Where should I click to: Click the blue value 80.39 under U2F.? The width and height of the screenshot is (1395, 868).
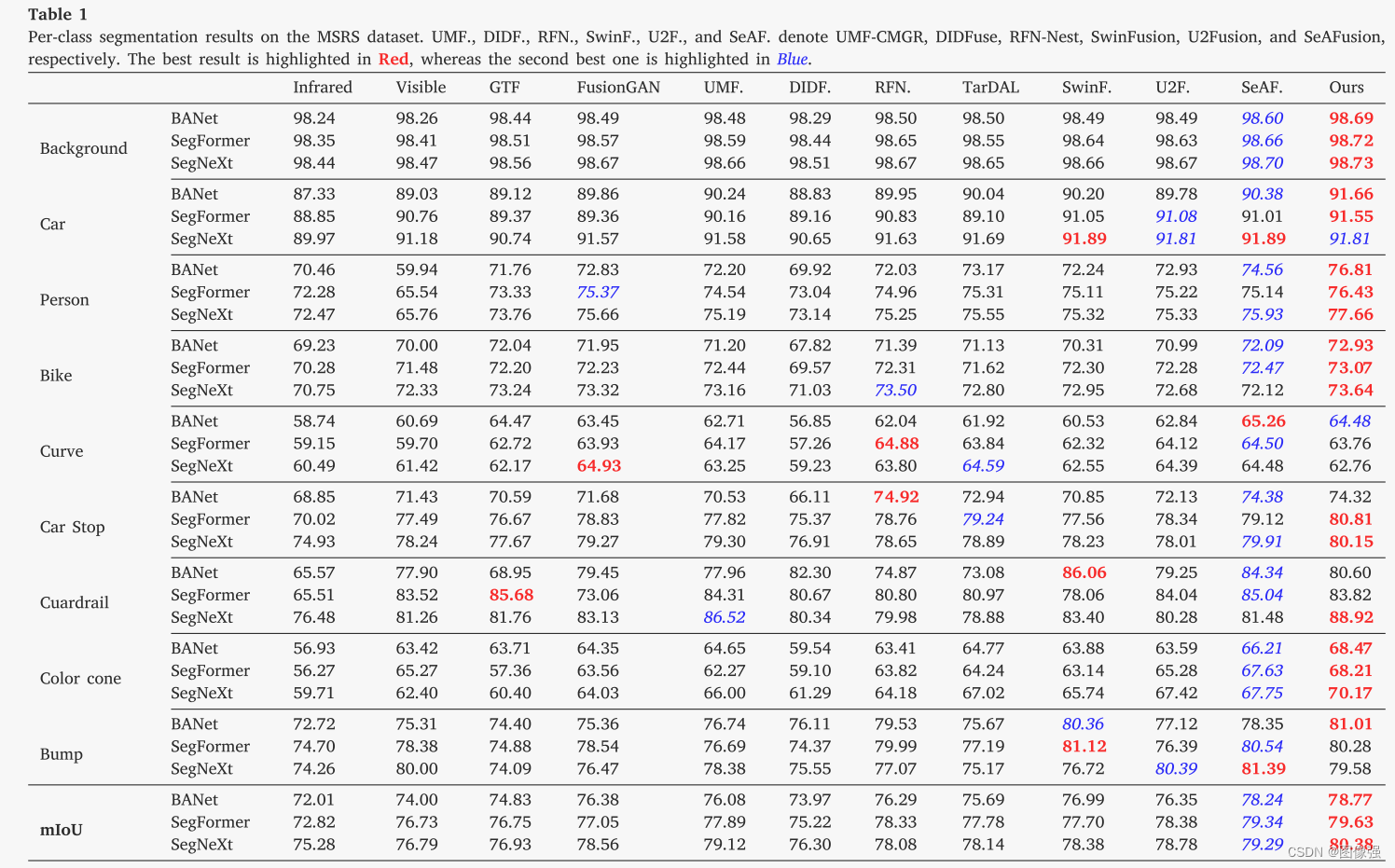pos(1176,769)
